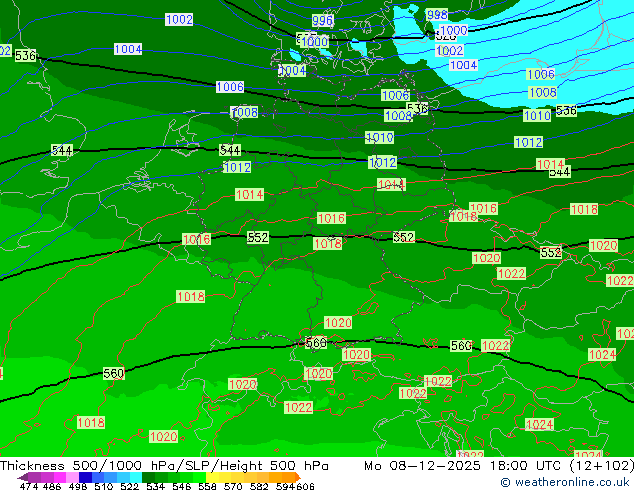Image resolution: width=634 pixels, height=490 pixels.
Task: Select black 536 label right of blue 1010
Action: (566, 110)
